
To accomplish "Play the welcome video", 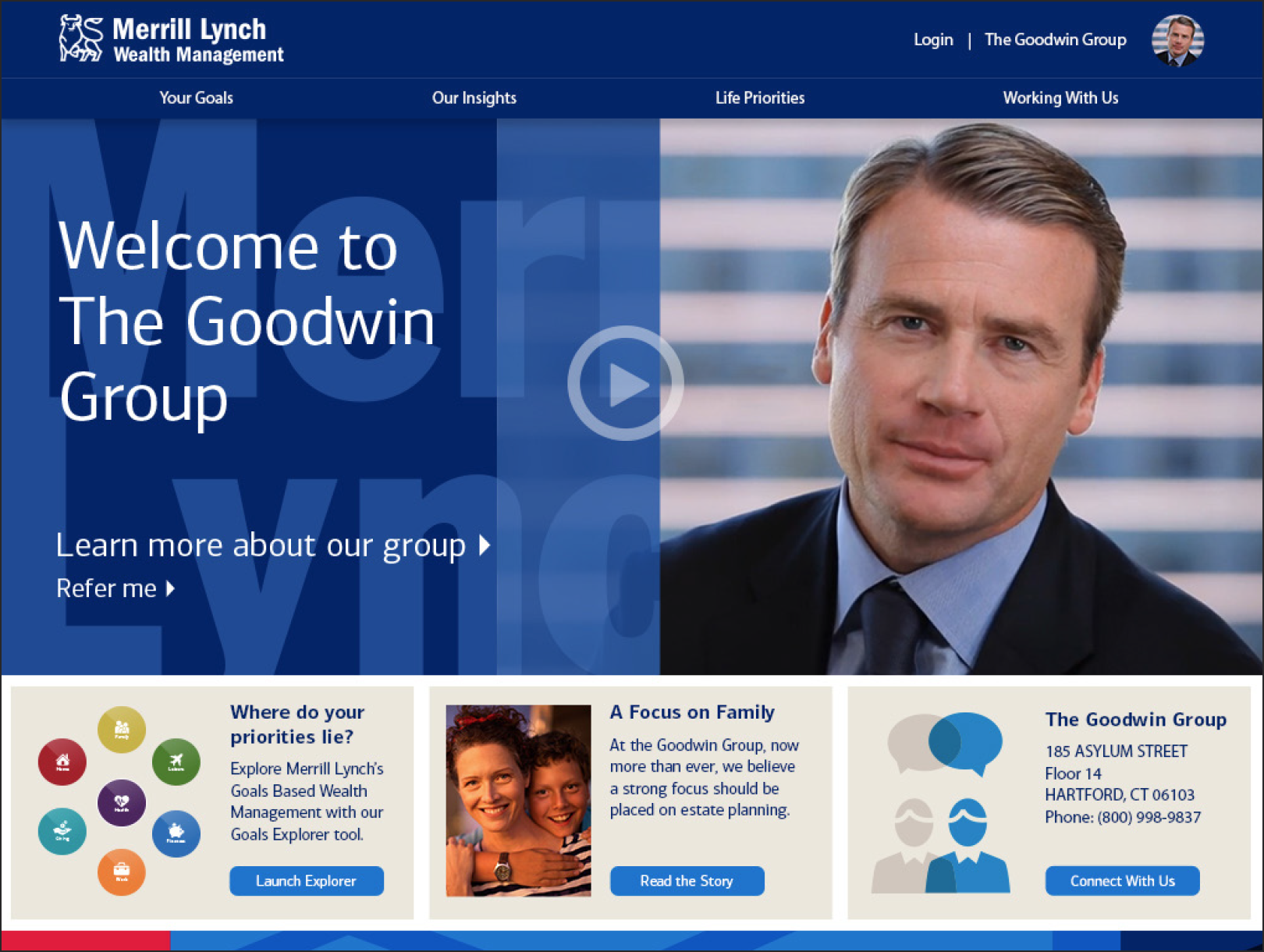I will tap(626, 383).
